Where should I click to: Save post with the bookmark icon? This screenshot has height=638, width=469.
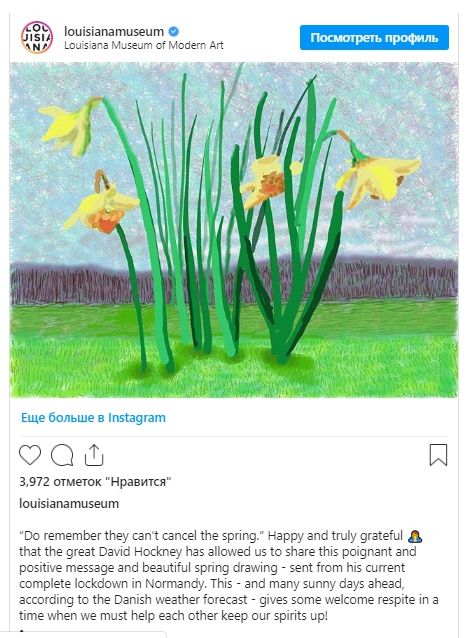pyautogui.click(x=438, y=455)
